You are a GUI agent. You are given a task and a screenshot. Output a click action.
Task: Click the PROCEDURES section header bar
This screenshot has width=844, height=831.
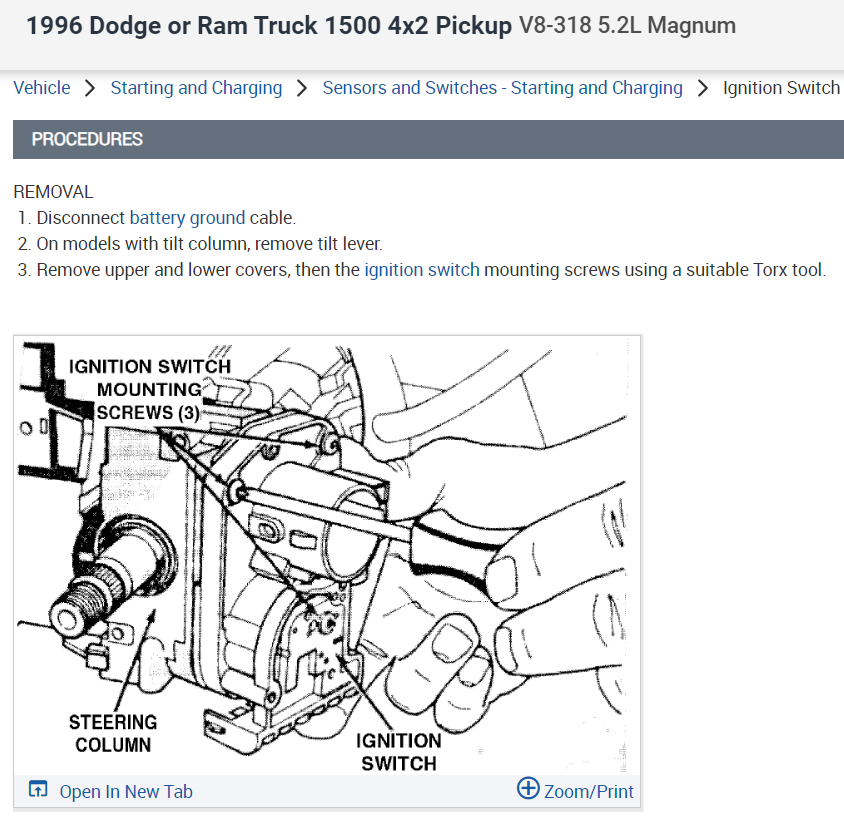coord(428,139)
